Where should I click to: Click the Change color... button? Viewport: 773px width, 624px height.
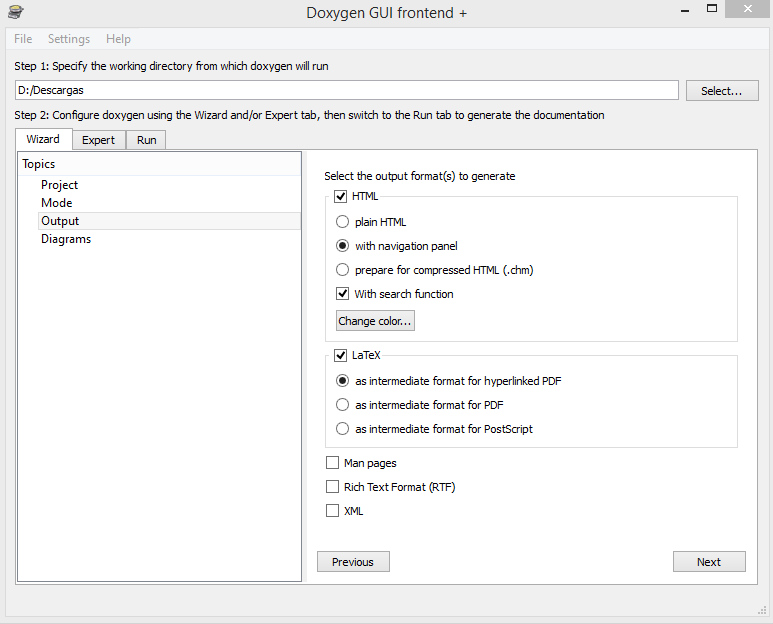(x=375, y=321)
